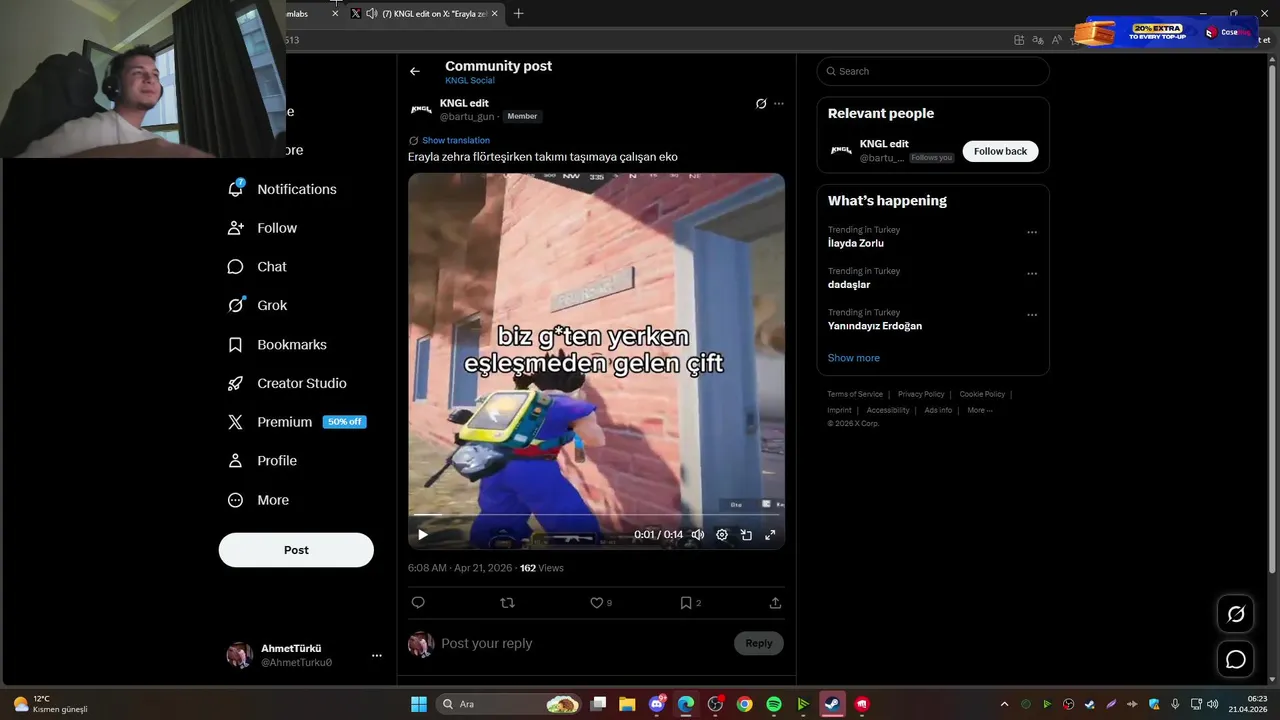The height and width of the screenshot is (720, 1280).
Task: Open Microsoft Edge from the taskbar
Action: click(686, 704)
